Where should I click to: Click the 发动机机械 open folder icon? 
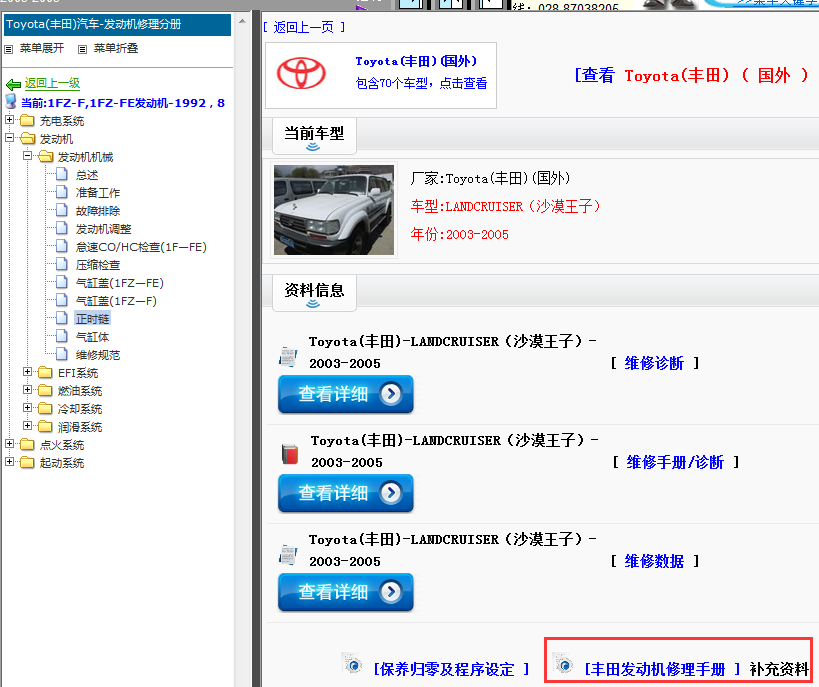click(45, 157)
